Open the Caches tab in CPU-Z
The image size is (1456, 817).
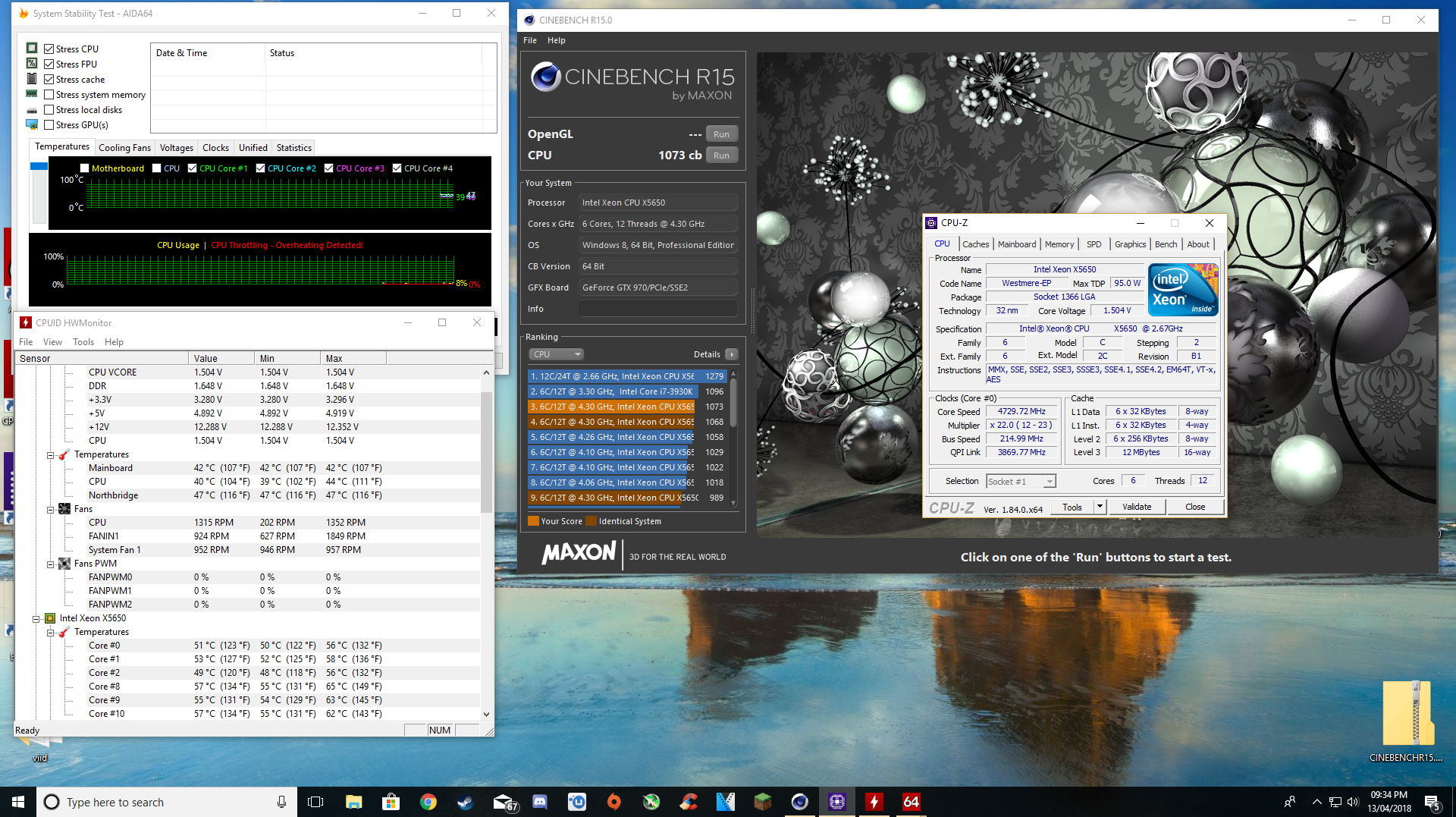[x=975, y=244]
